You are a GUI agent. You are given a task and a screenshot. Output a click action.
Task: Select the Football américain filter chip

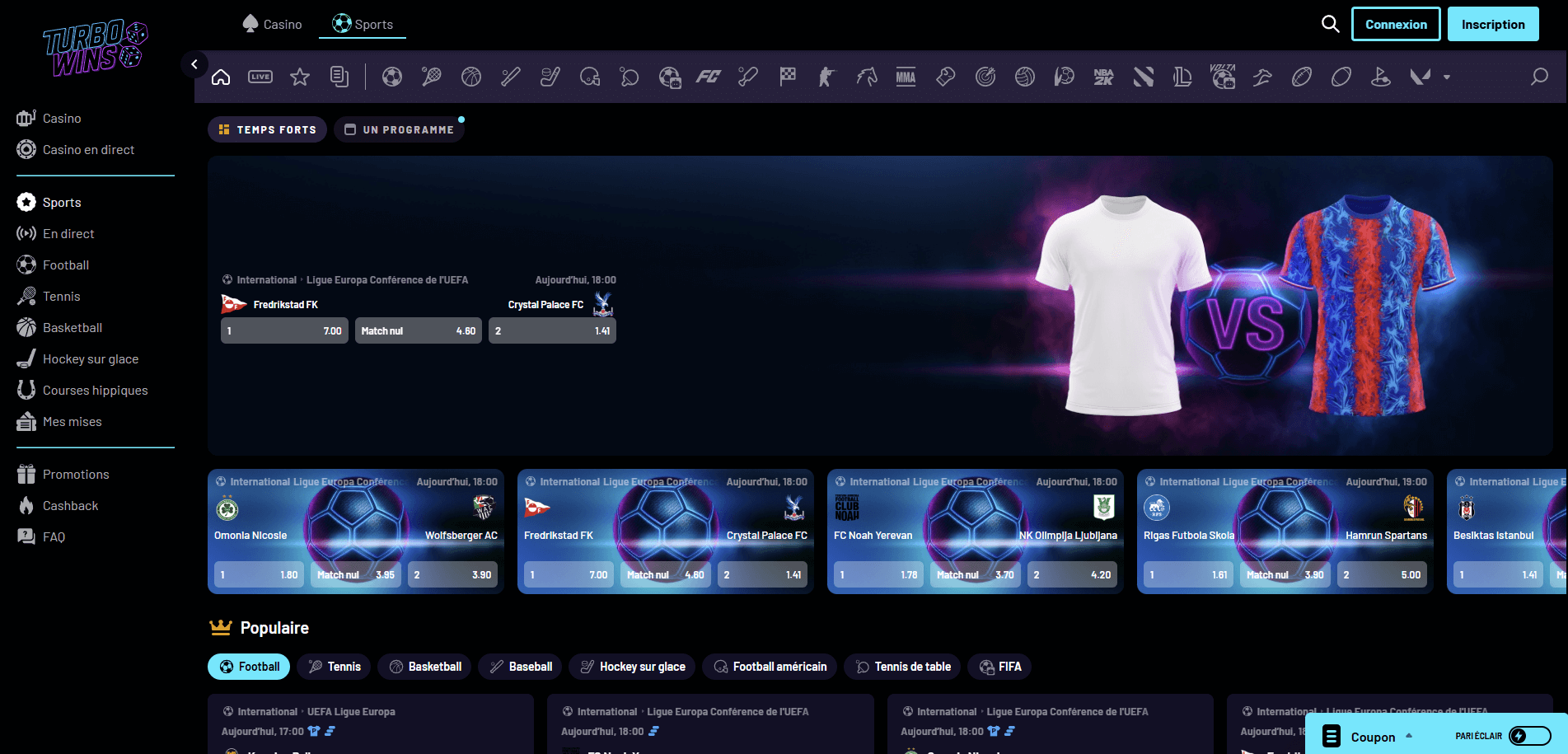pos(769,667)
